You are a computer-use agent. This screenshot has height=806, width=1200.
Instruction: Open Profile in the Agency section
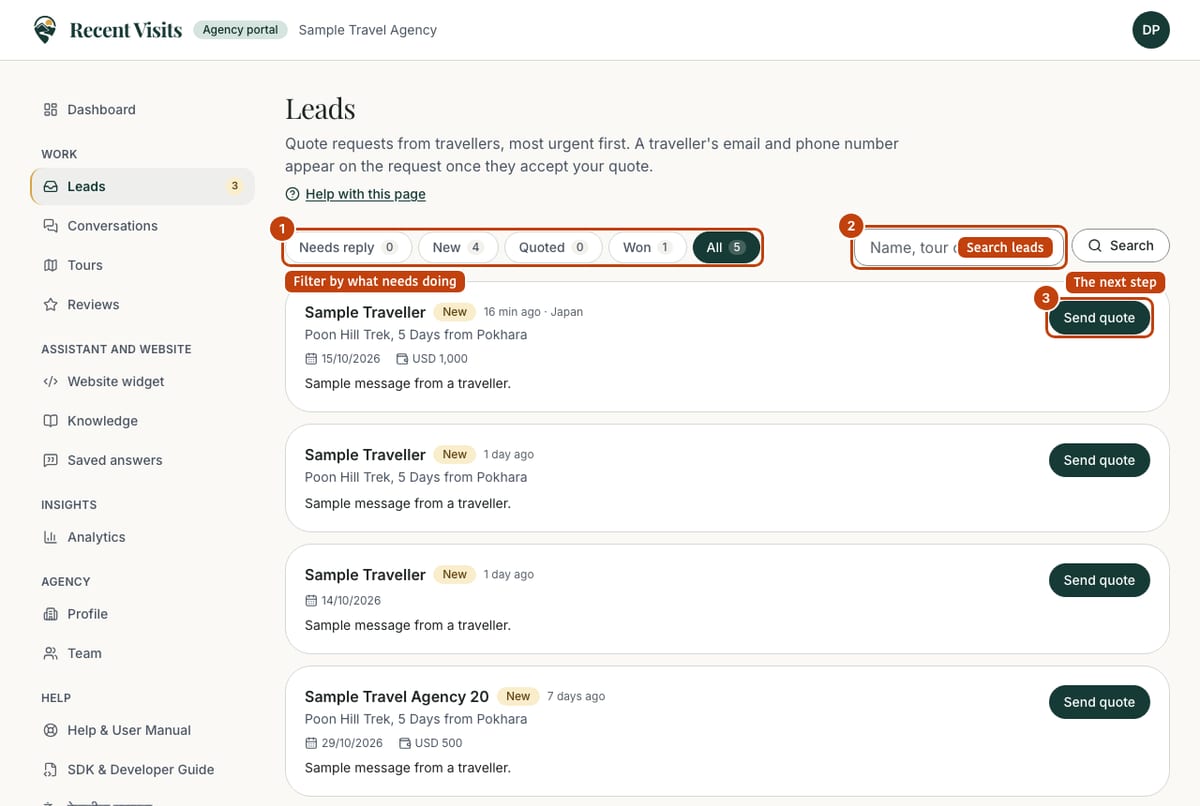[142, 614]
